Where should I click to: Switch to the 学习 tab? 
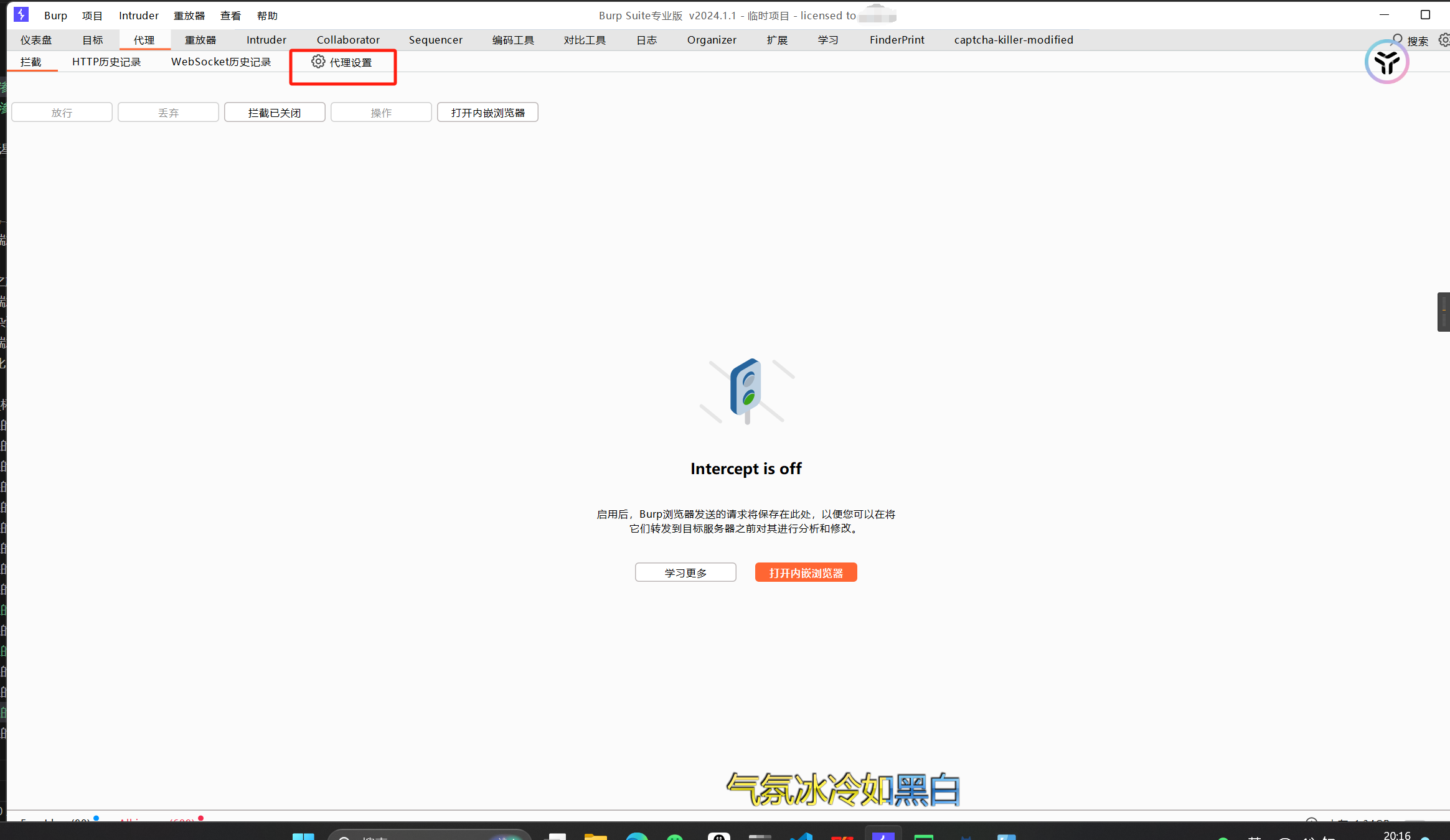click(x=828, y=40)
